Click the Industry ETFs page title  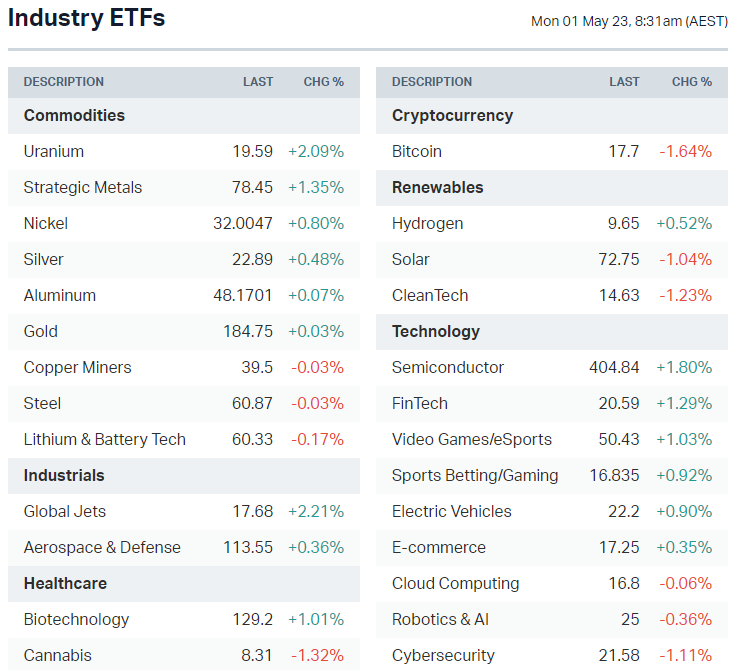tap(87, 18)
